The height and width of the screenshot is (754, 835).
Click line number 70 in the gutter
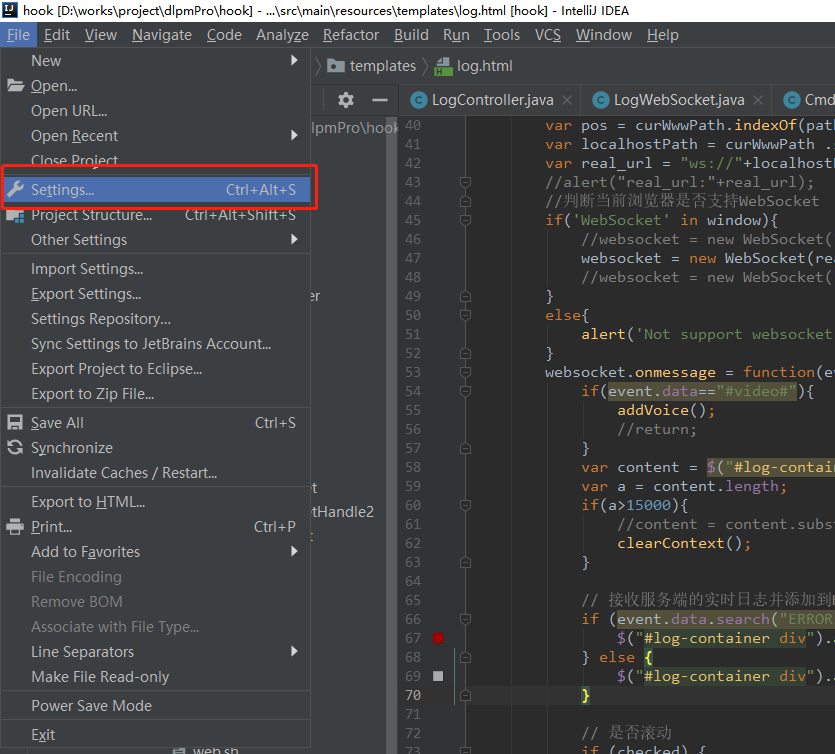coord(413,695)
